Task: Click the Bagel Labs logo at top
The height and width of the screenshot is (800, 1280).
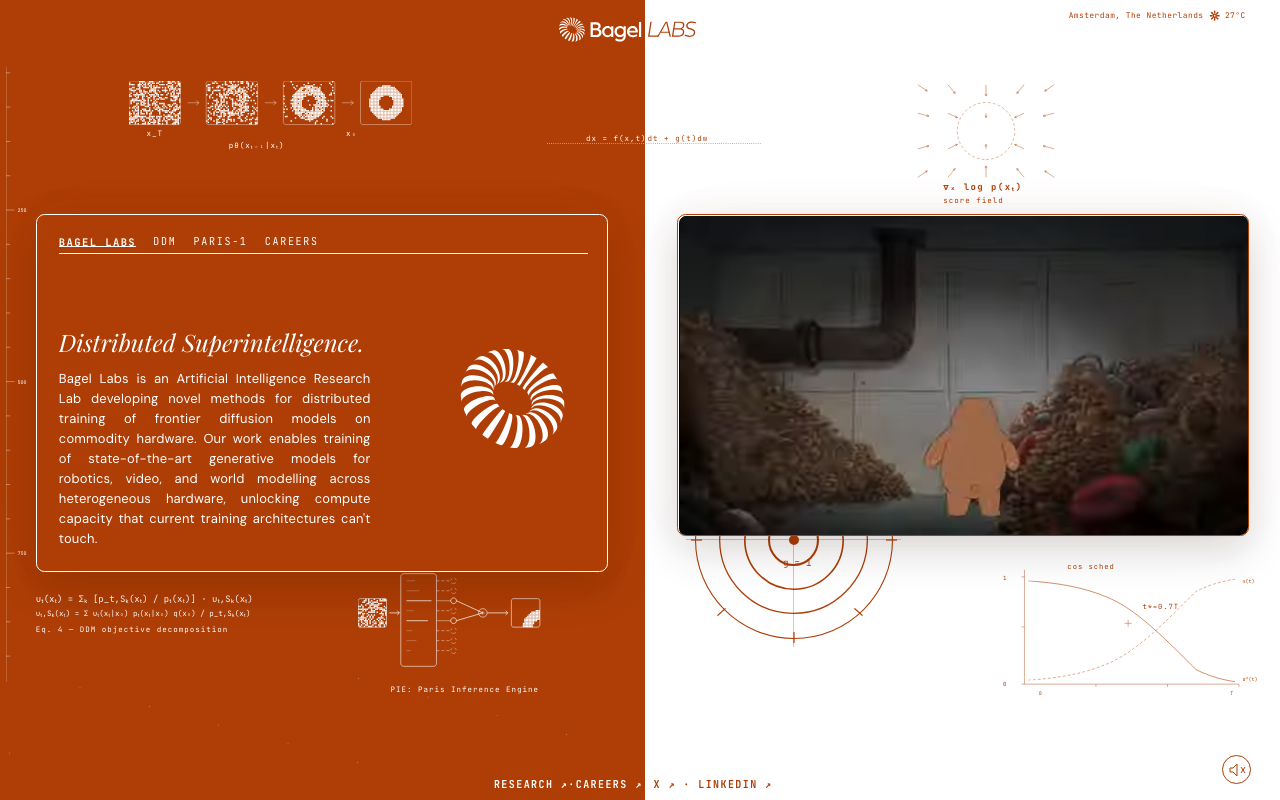Action: coord(627,30)
